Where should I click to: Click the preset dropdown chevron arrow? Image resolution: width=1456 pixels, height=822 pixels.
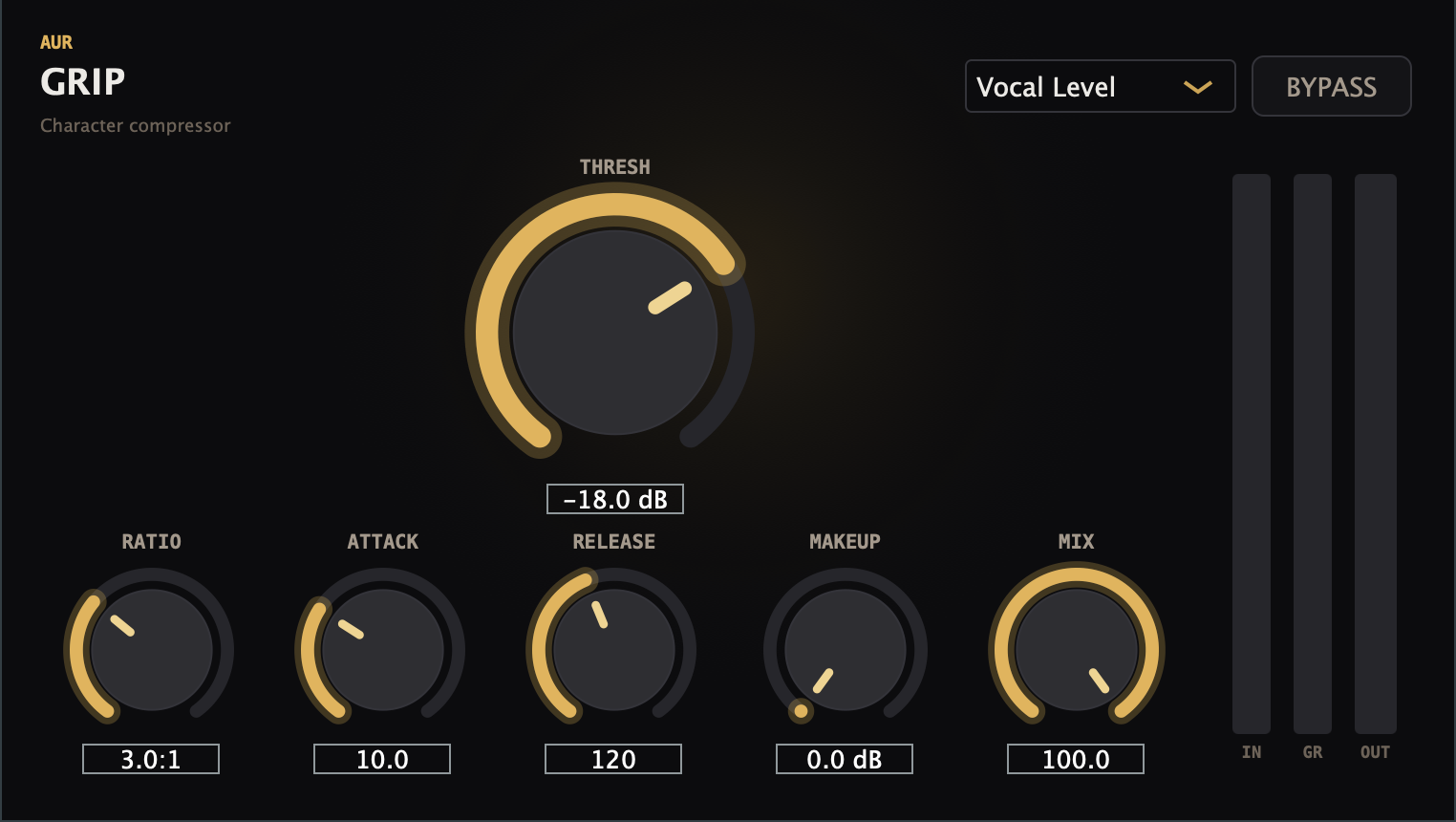[1197, 87]
